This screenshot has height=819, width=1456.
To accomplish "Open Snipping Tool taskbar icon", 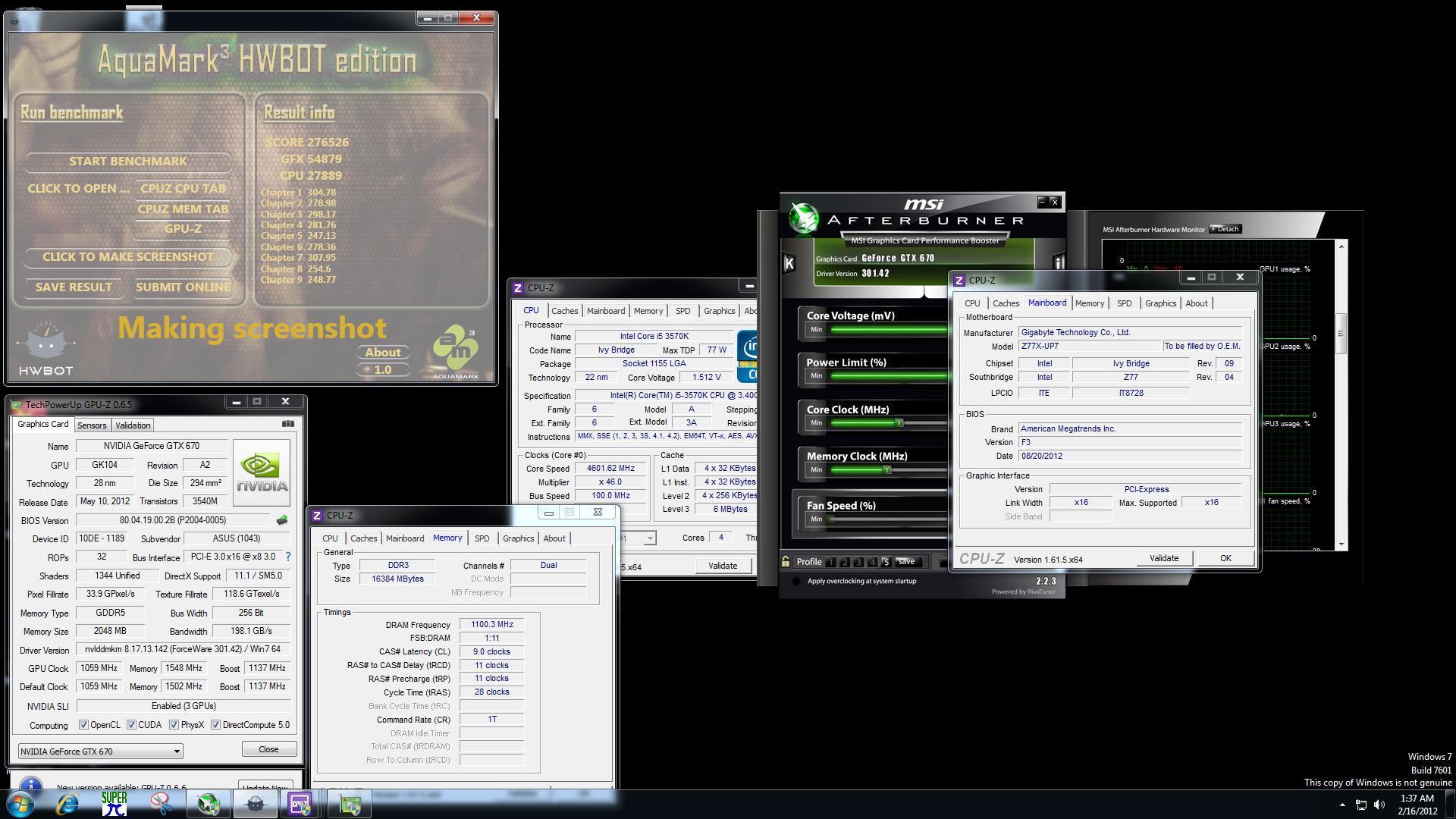I will pos(161,804).
